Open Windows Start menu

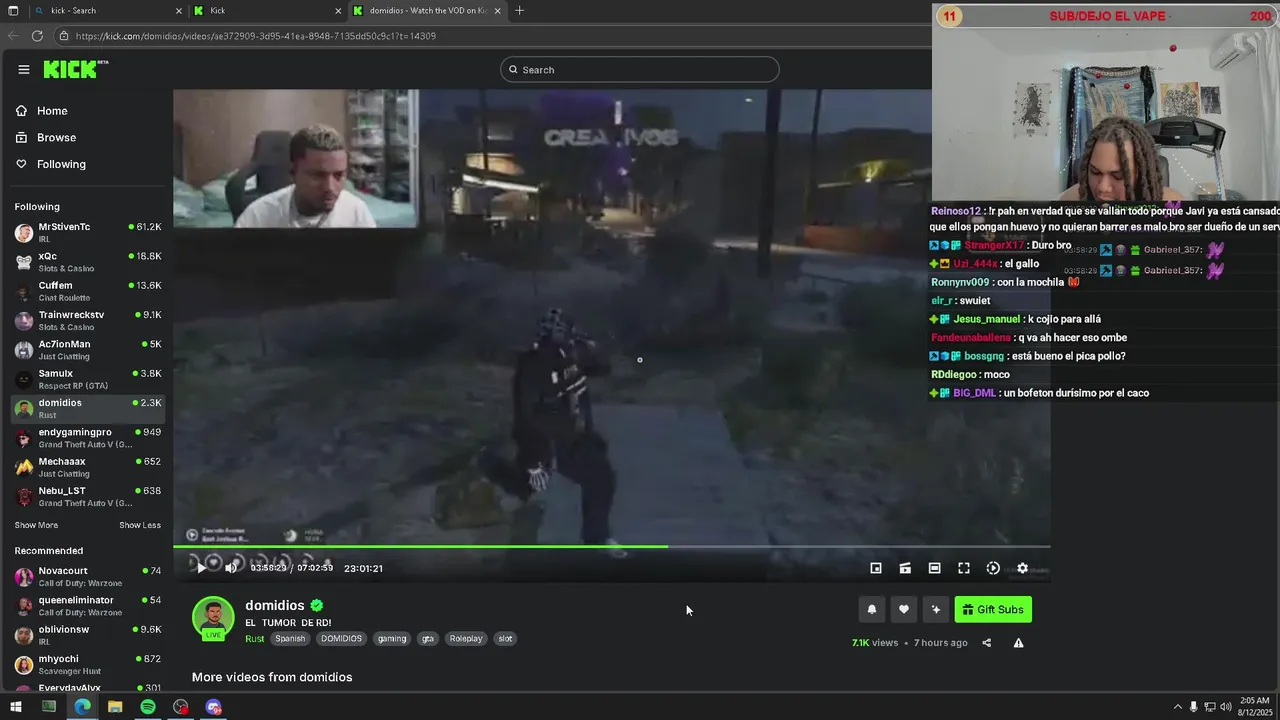click(x=15, y=707)
